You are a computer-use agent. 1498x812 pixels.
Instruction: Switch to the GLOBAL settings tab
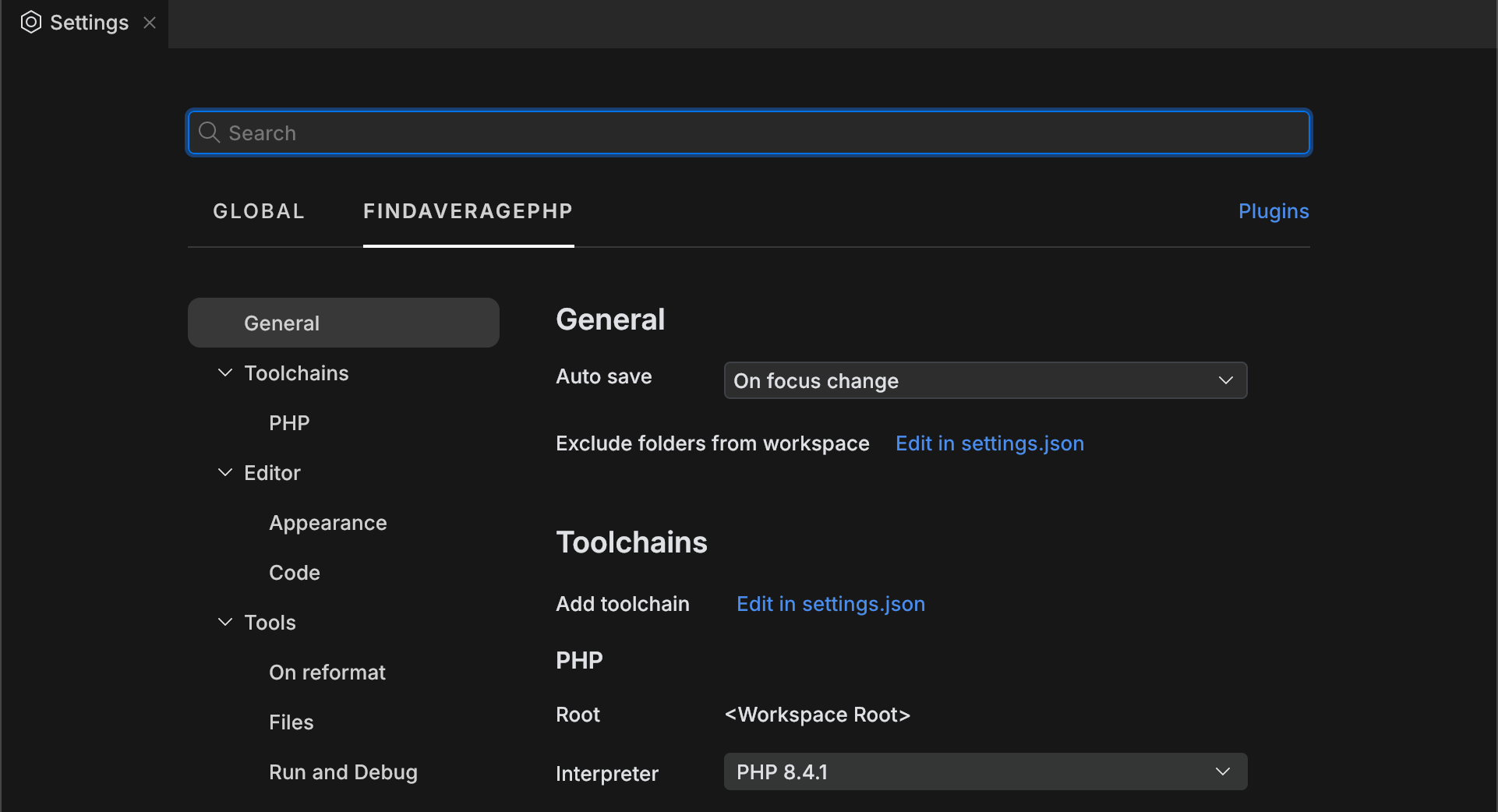(258, 211)
